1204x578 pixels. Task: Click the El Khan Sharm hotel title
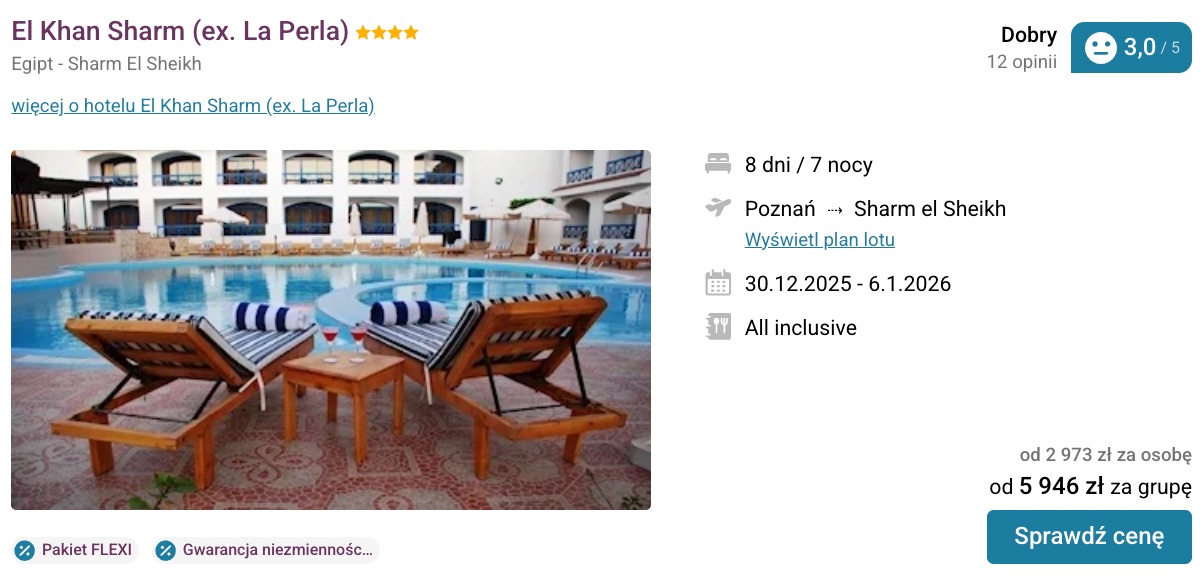pyautogui.click(x=176, y=31)
